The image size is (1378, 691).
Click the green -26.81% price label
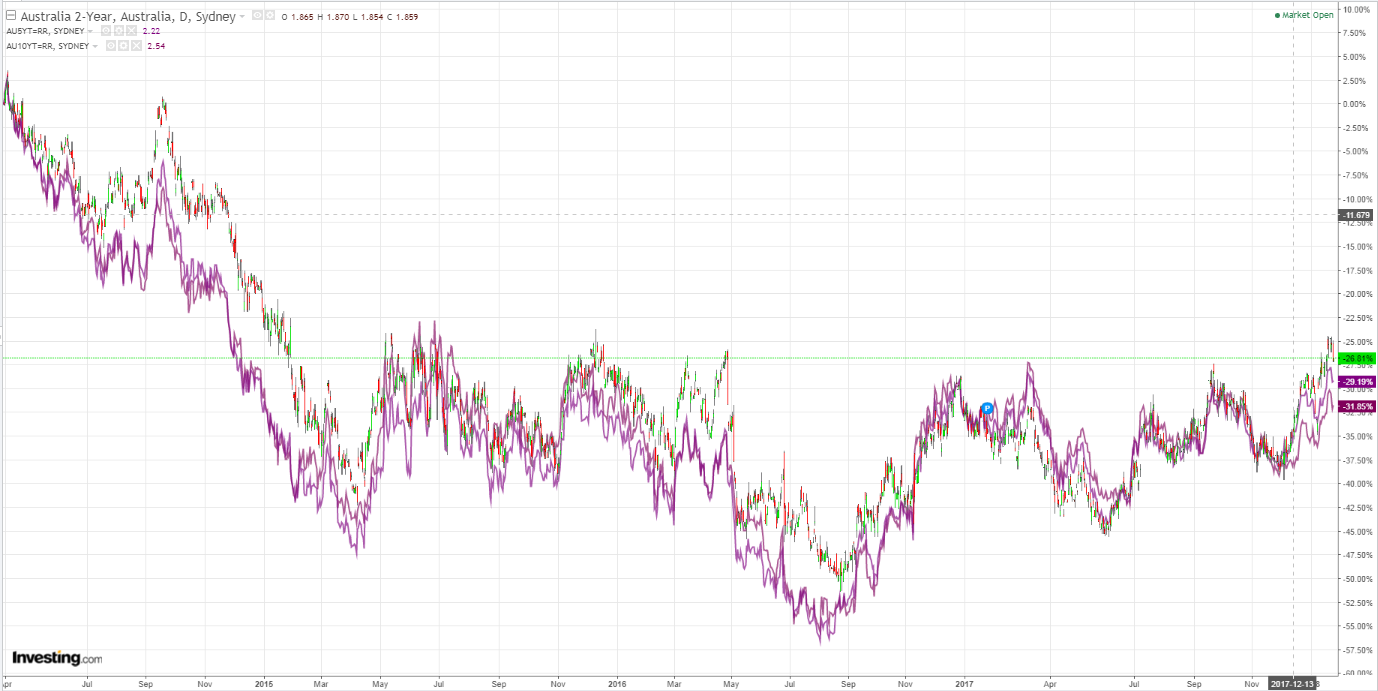pos(1358,358)
